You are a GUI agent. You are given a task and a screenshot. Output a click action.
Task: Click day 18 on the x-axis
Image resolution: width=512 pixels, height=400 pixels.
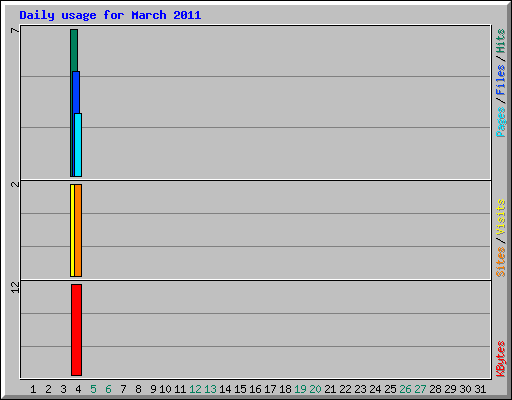tap(285, 389)
